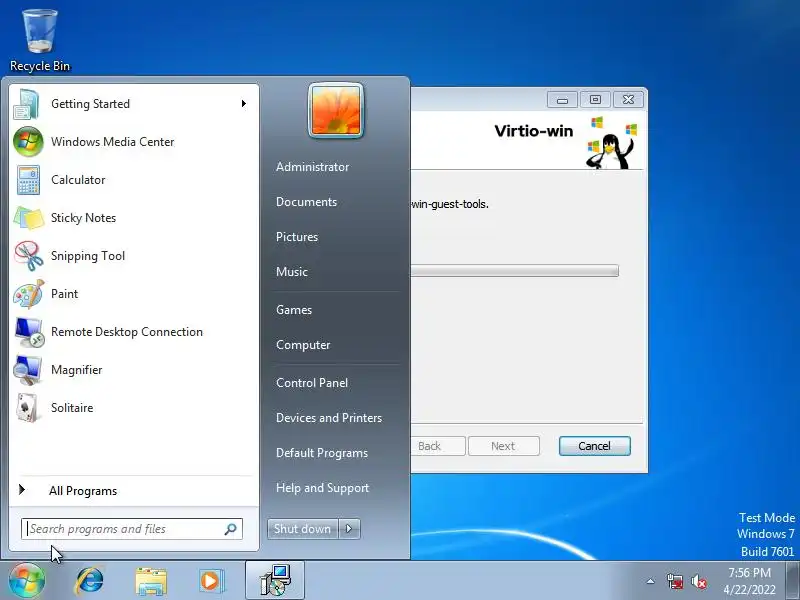Open Remote Desktop Connection icon
Image resolution: width=800 pixels, height=600 pixels.
click(29, 332)
